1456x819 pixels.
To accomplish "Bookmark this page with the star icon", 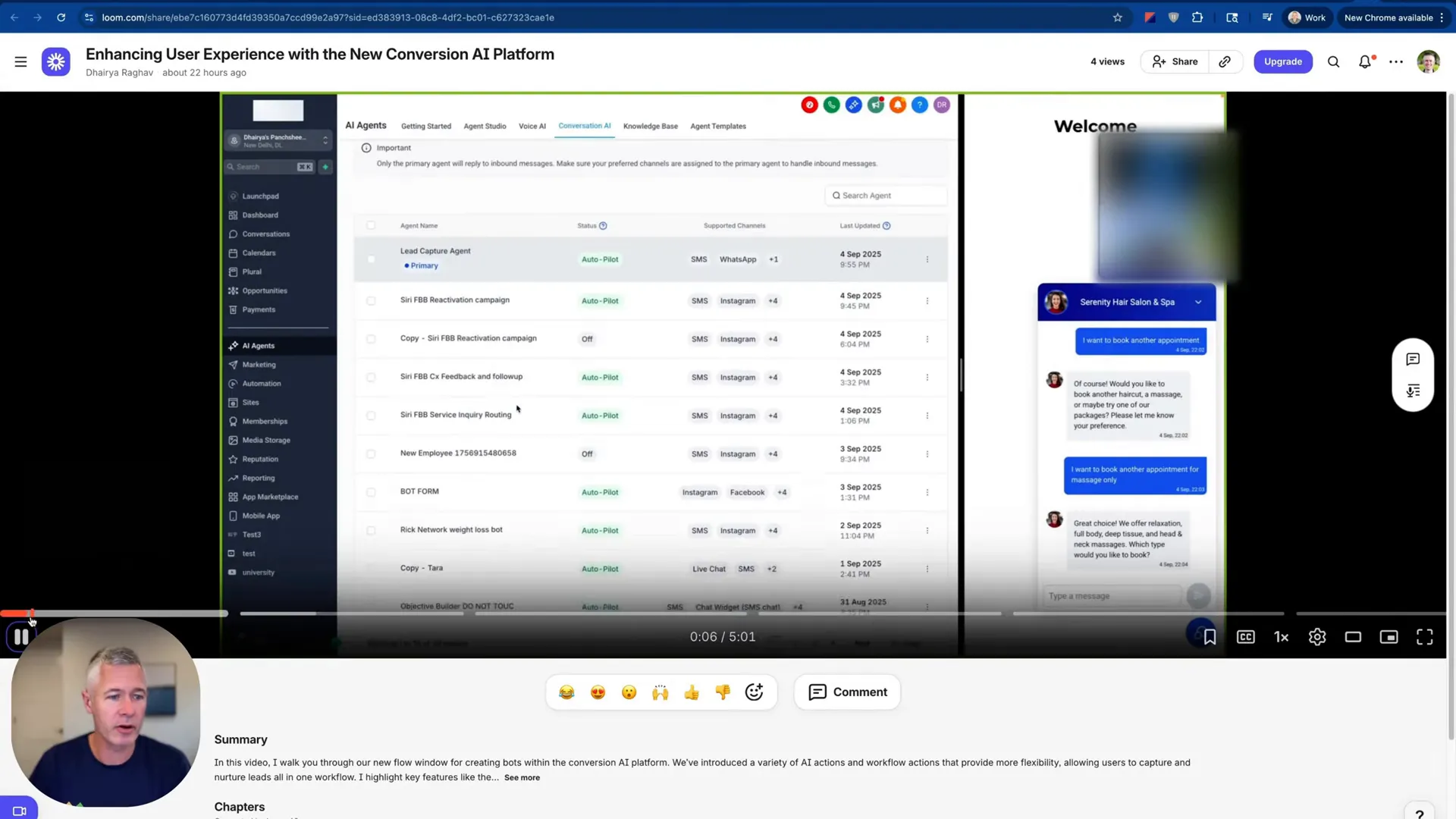I will 1117,17.
